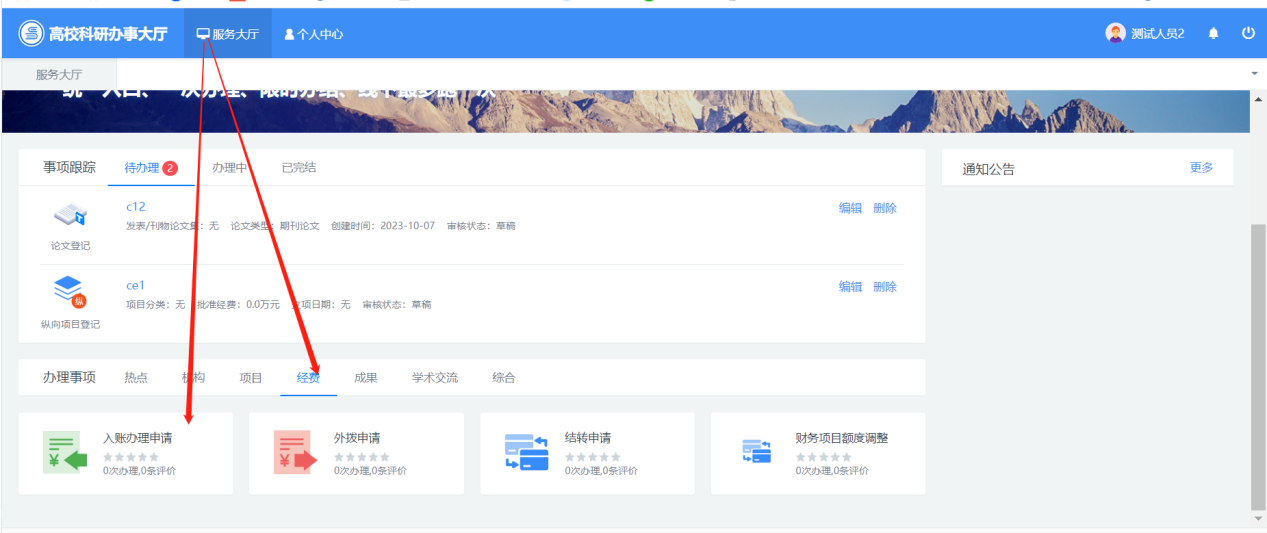Viewport: 1267px width, 533px height.
Task: Click the notification bell icon
Action: [1213, 34]
